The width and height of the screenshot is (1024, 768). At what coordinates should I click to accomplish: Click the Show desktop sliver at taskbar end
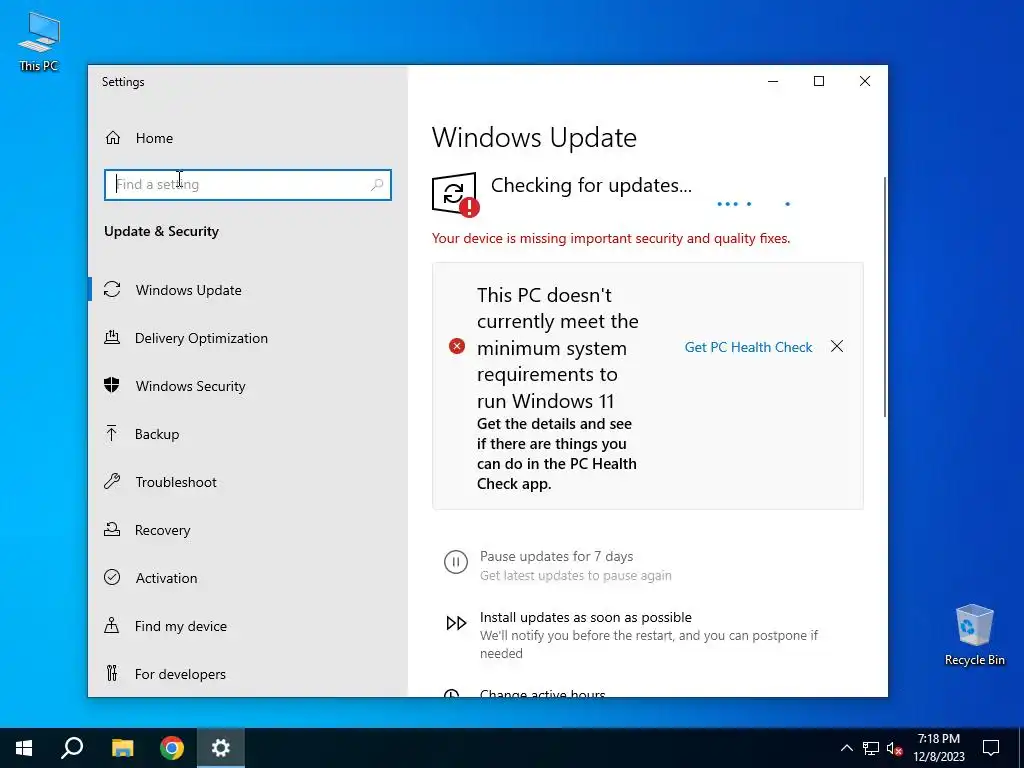[x=1021, y=748]
